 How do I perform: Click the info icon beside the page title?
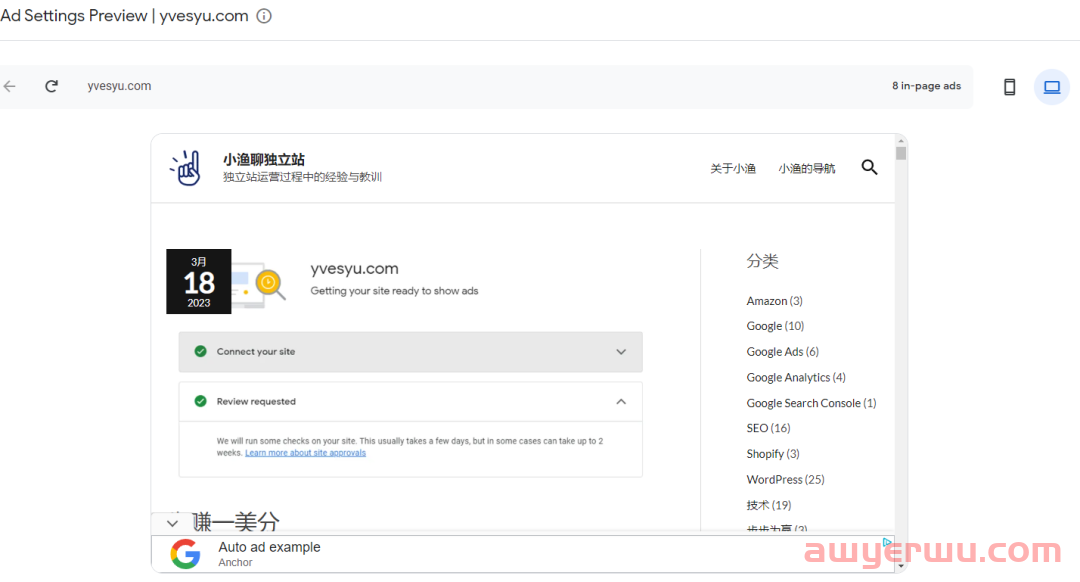(x=264, y=16)
